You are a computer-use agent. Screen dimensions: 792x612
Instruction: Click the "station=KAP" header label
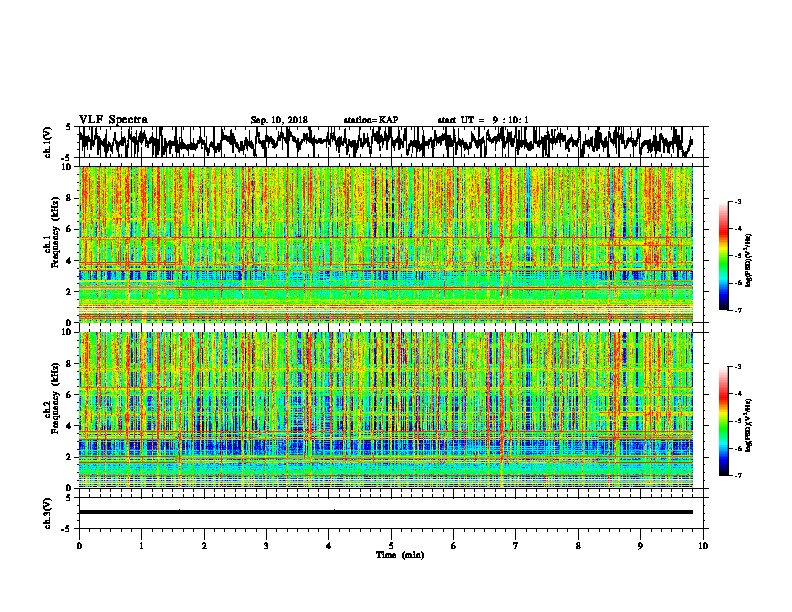(371, 120)
